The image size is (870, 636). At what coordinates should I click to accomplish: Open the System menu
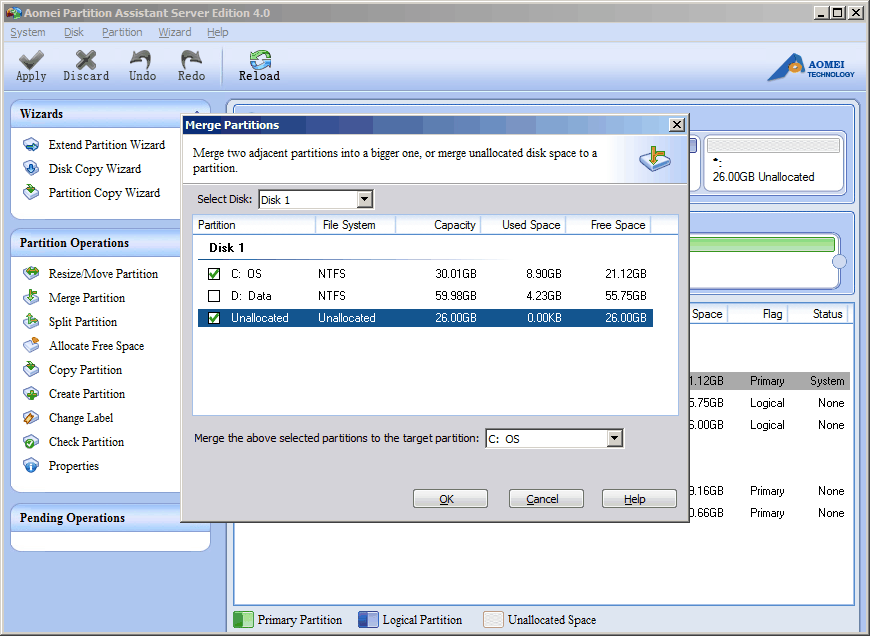pyautogui.click(x=28, y=32)
